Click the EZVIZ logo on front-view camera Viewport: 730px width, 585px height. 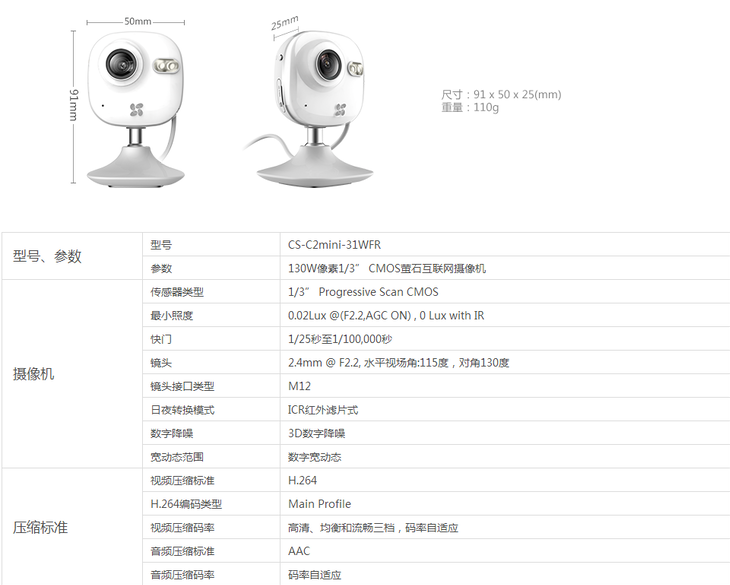(136, 110)
